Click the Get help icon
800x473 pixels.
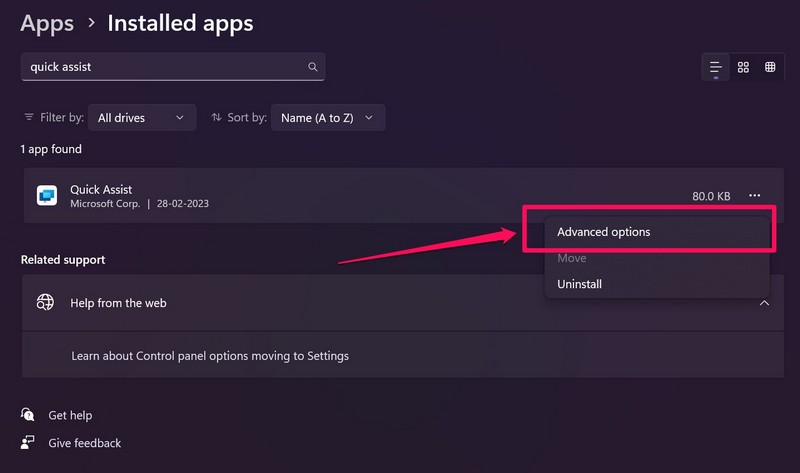click(28, 415)
